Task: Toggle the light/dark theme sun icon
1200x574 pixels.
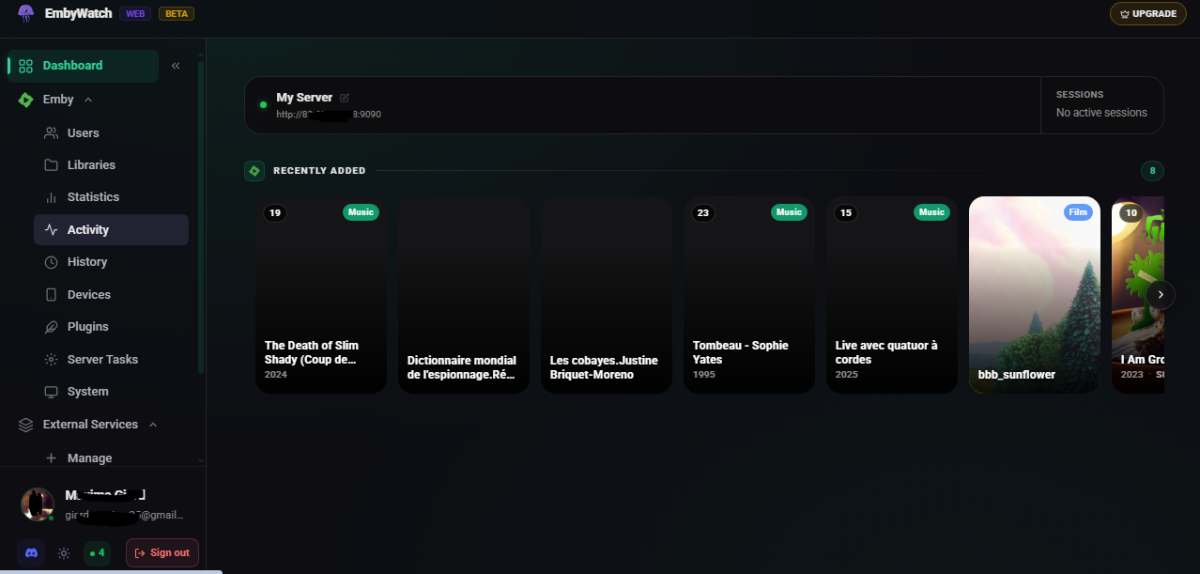Action: click(x=64, y=553)
